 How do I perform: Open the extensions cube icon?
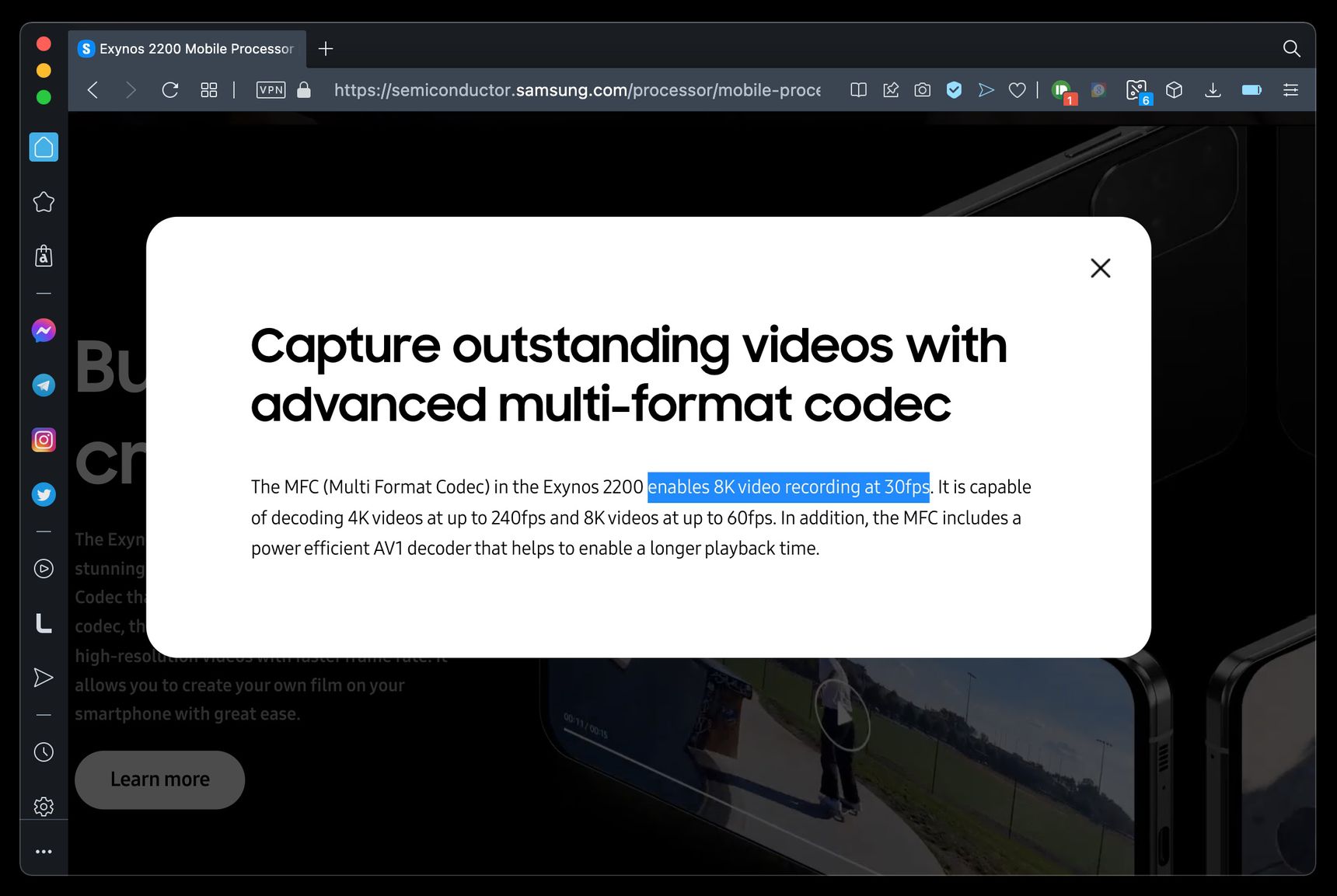coord(1174,90)
